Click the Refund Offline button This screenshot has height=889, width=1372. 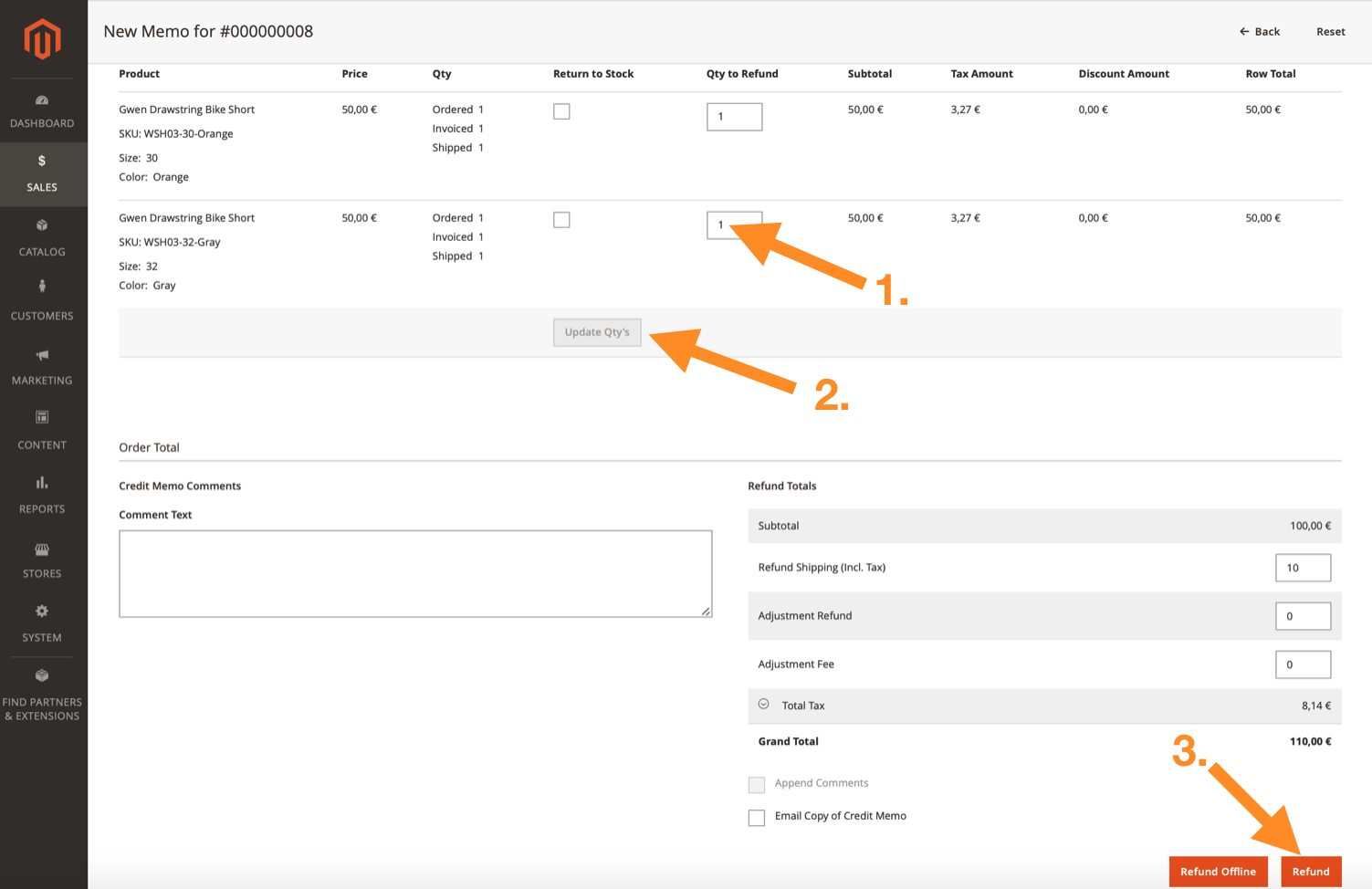tap(1218, 872)
